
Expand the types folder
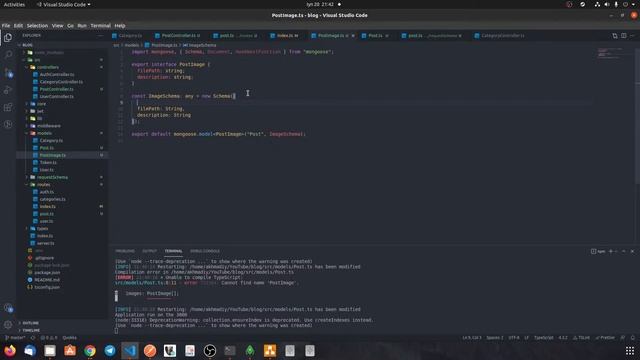42,229
